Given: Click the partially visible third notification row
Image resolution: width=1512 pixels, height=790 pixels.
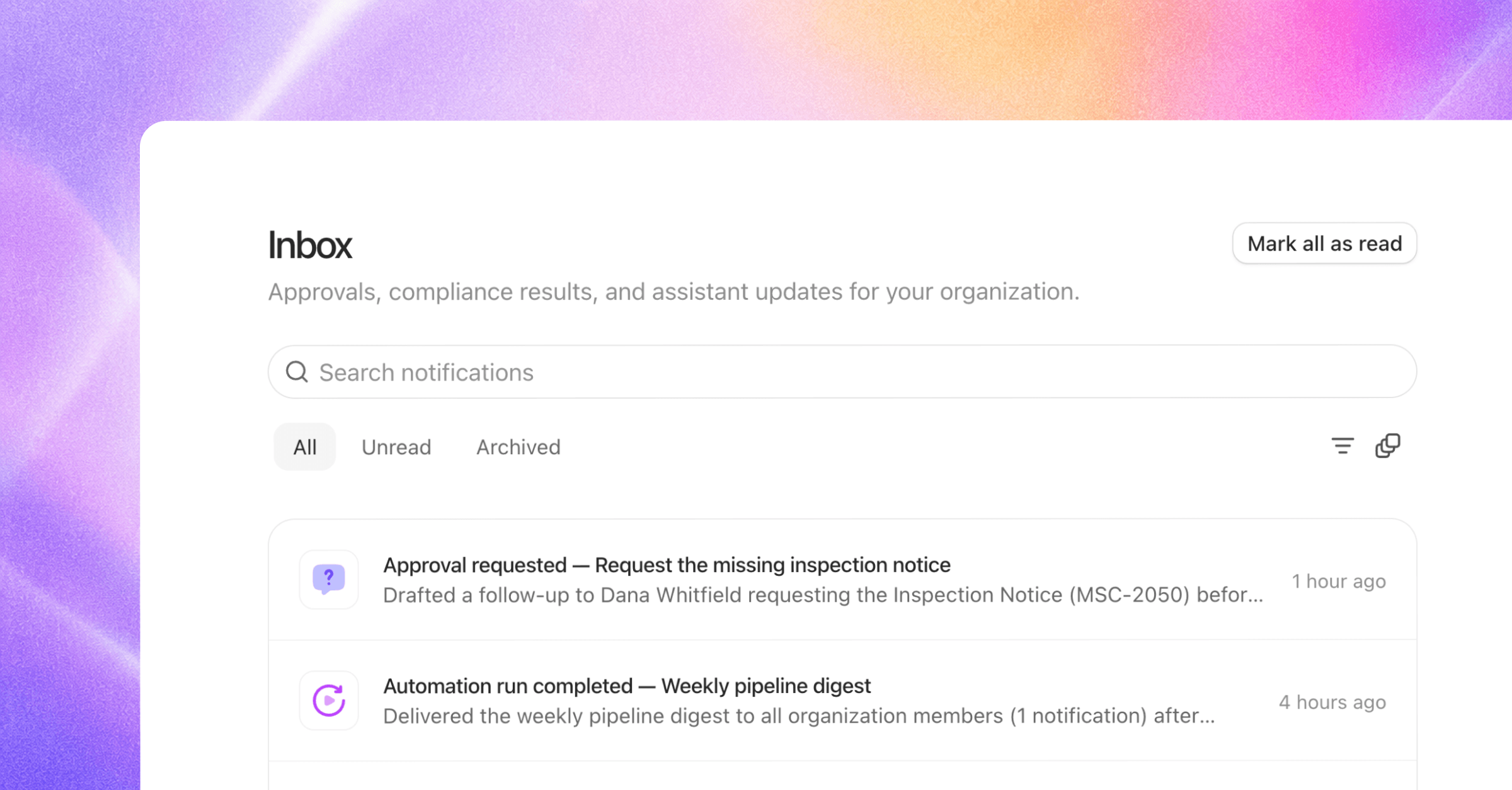Looking at the screenshot, I should click(x=843, y=776).
